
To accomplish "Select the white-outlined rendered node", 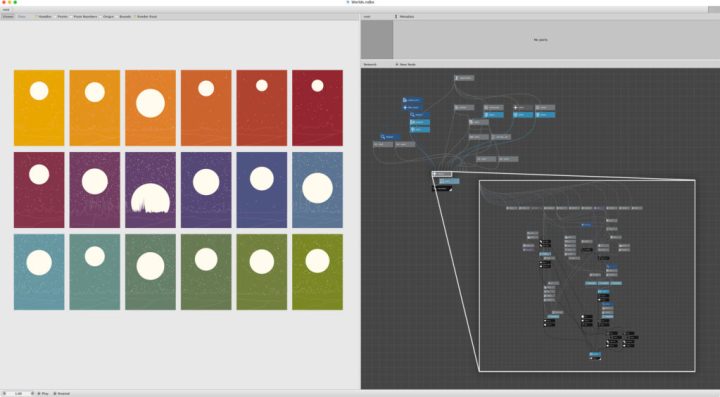I will coord(442,174).
